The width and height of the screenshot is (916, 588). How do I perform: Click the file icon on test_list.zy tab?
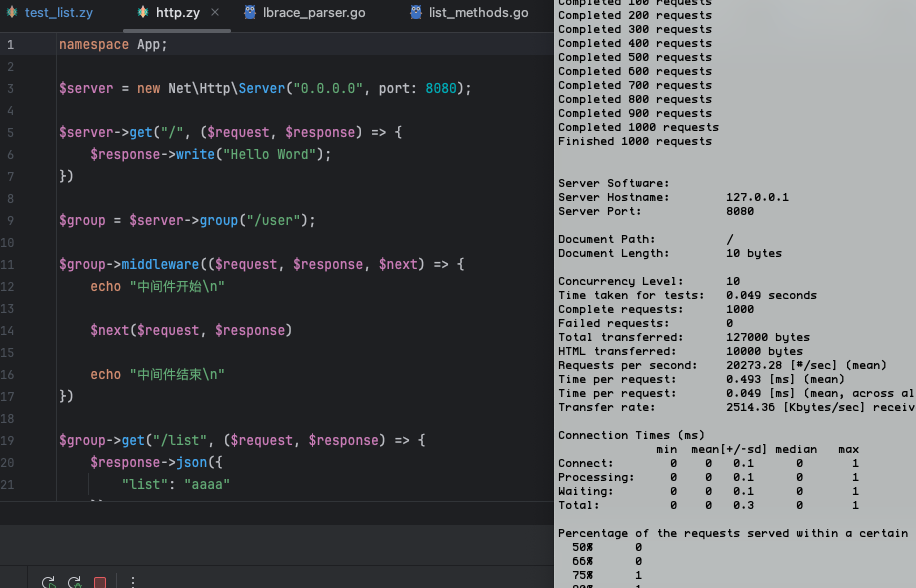click(11, 13)
